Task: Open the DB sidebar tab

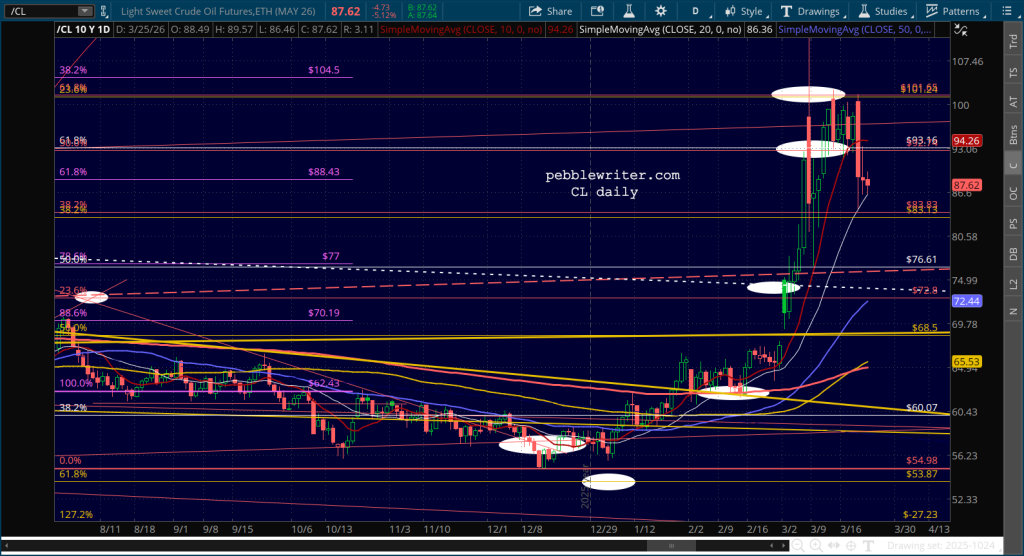Action: [1013, 253]
